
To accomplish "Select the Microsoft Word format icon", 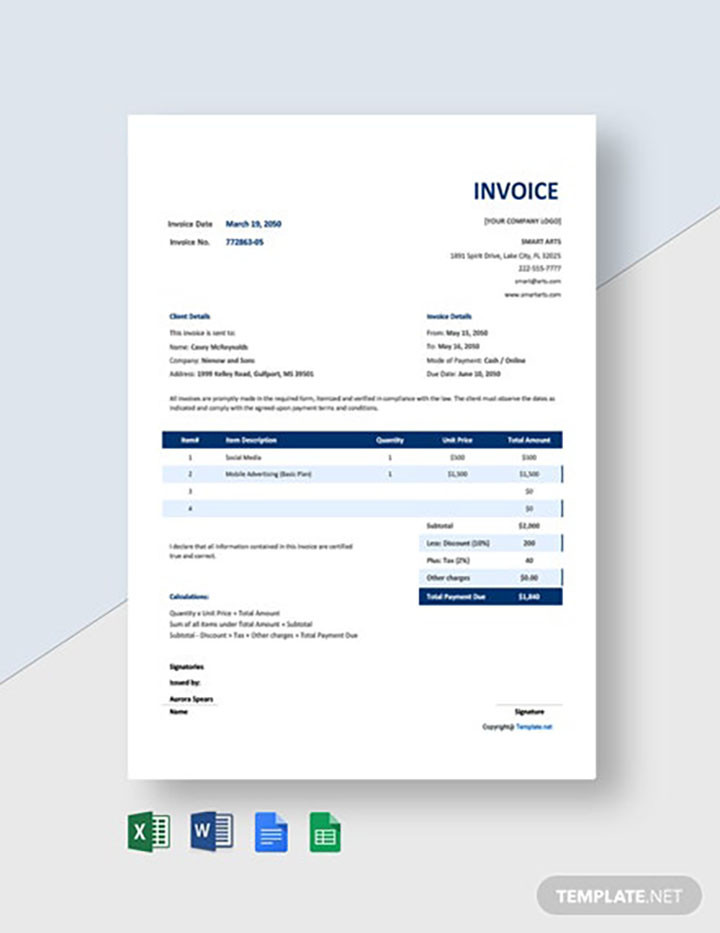I will coord(211,831).
